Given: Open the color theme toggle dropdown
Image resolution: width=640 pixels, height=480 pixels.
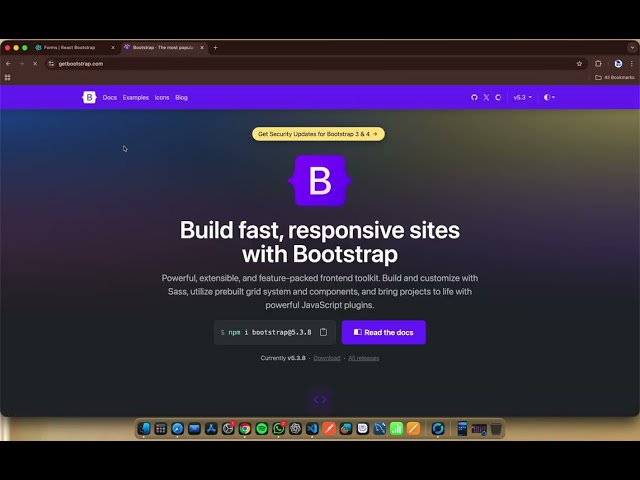Looking at the screenshot, I should point(549,97).
